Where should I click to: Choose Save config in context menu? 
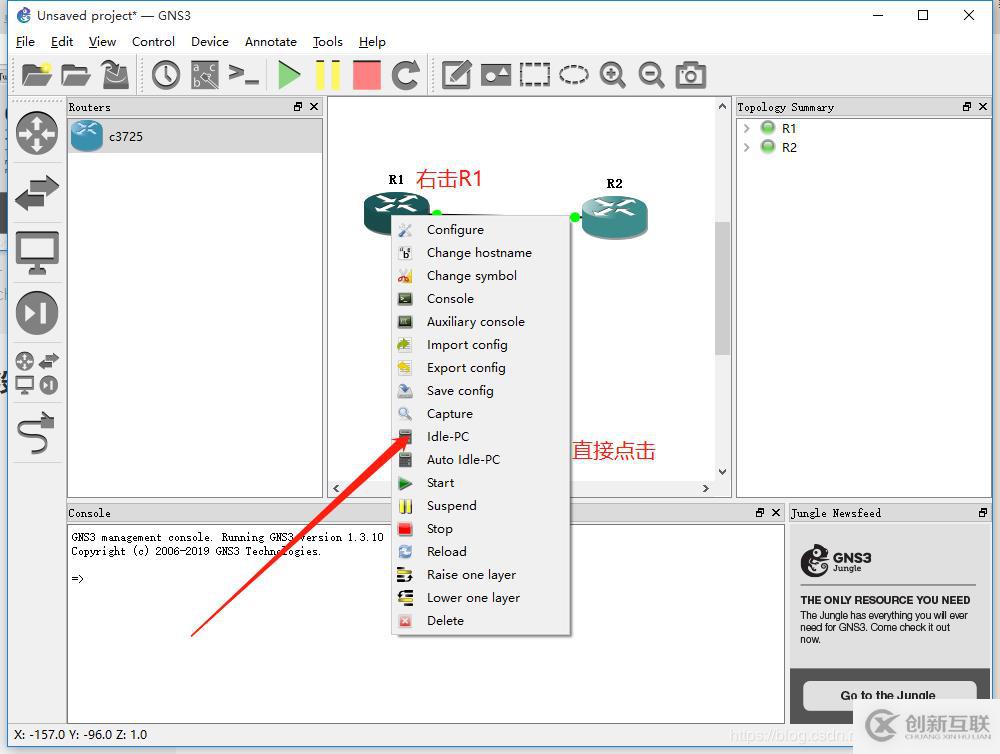(481, 390)
